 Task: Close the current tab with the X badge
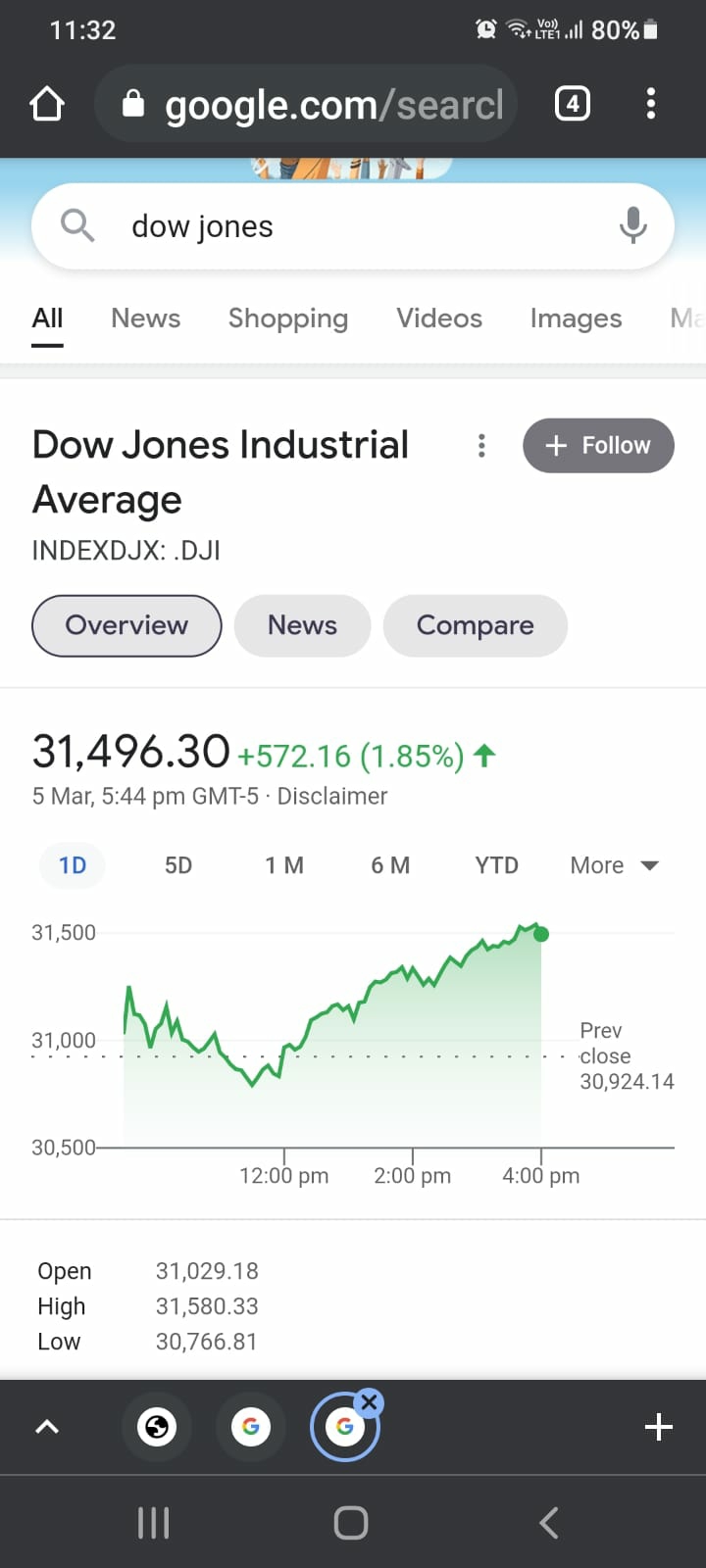click(369, 1402)
